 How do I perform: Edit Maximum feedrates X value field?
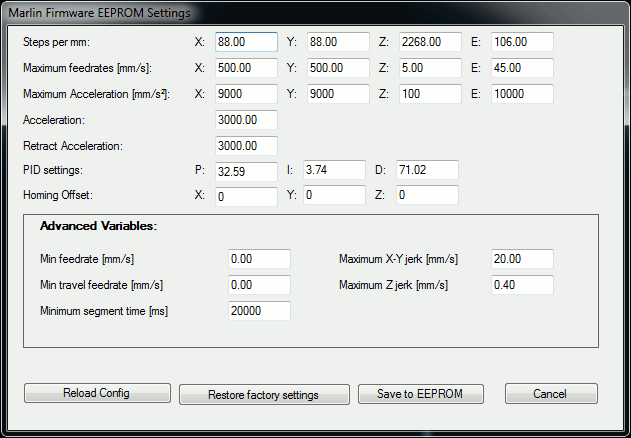246,68
